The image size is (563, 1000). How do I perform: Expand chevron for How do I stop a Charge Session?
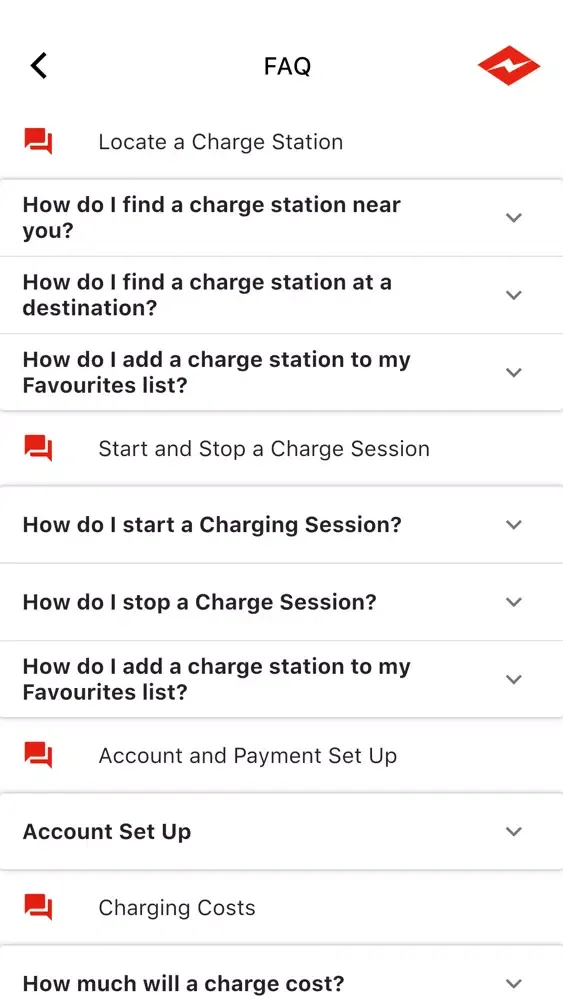point(514,602)
